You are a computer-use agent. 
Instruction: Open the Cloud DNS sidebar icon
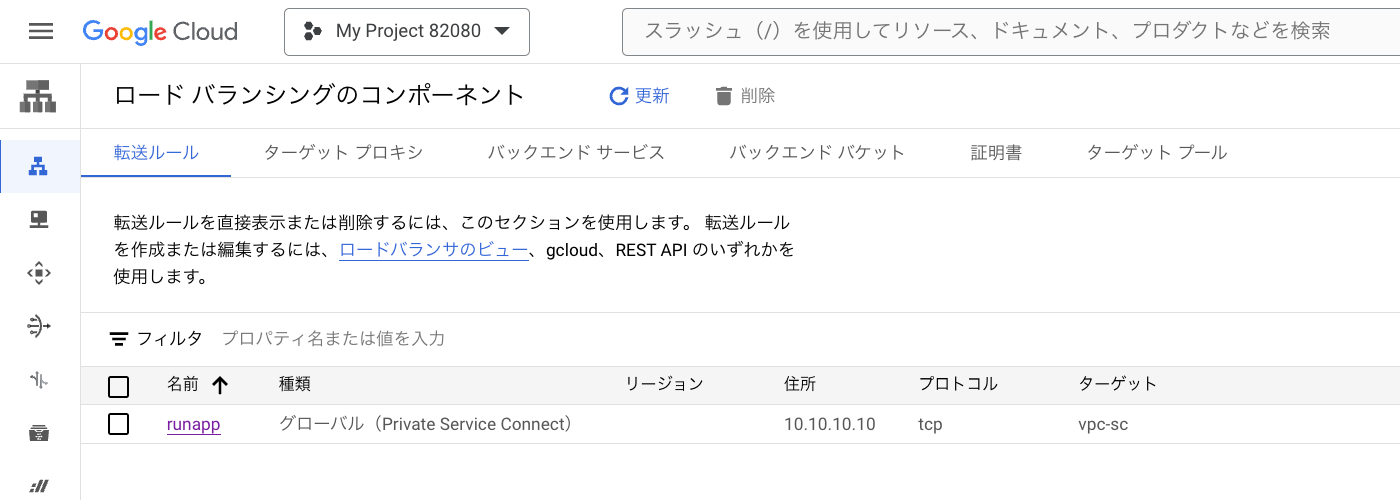click(39, 219)
